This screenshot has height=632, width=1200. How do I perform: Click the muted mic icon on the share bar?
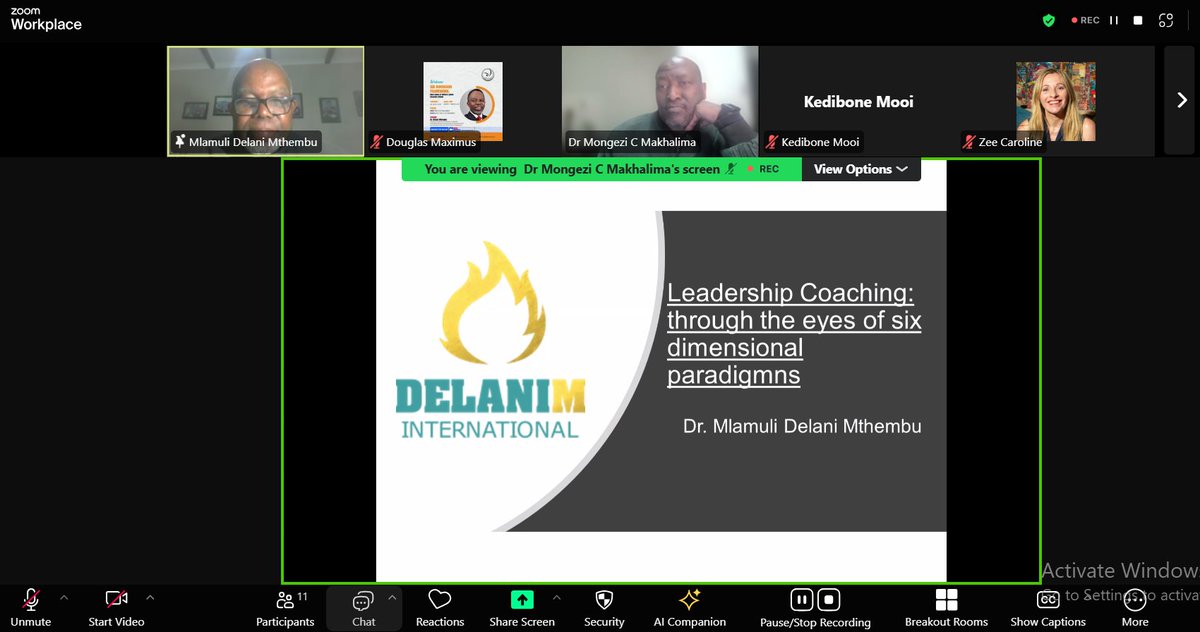(x=732, y=169)
